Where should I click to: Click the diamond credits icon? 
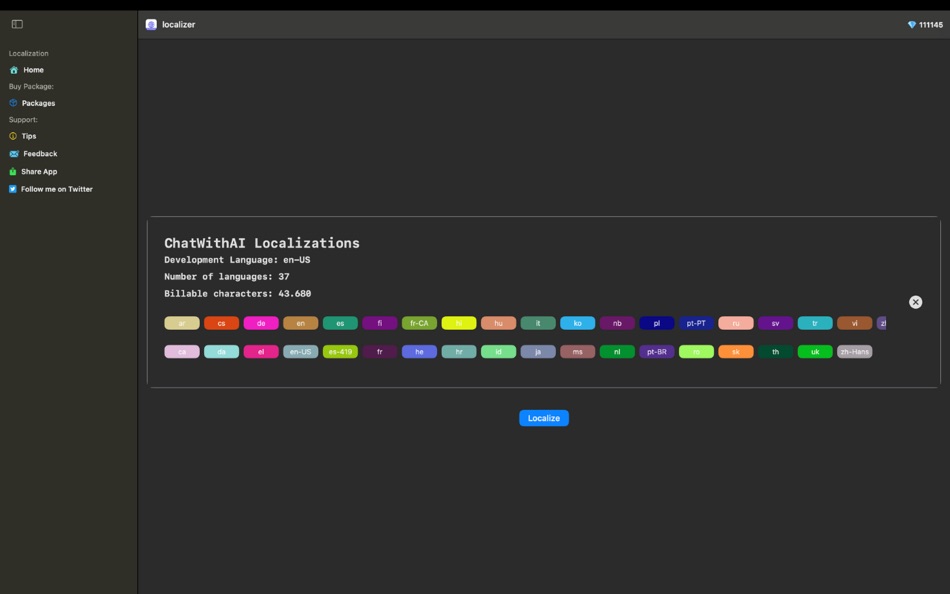pyautogui.click(x=911, y=25)
